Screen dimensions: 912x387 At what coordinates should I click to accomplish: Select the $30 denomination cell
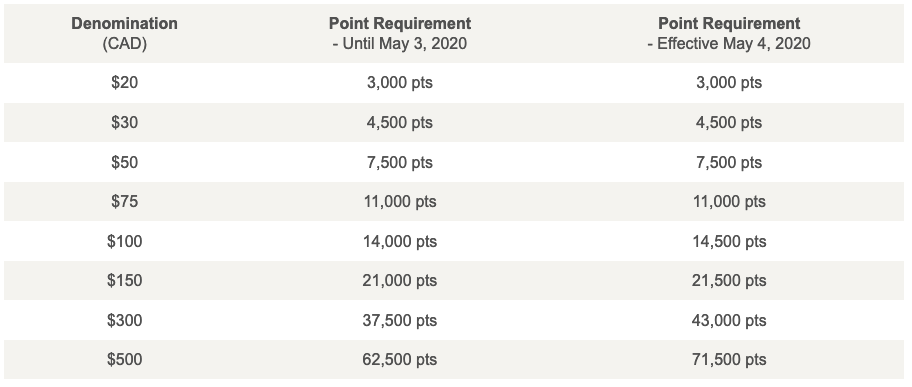point(124,122)
